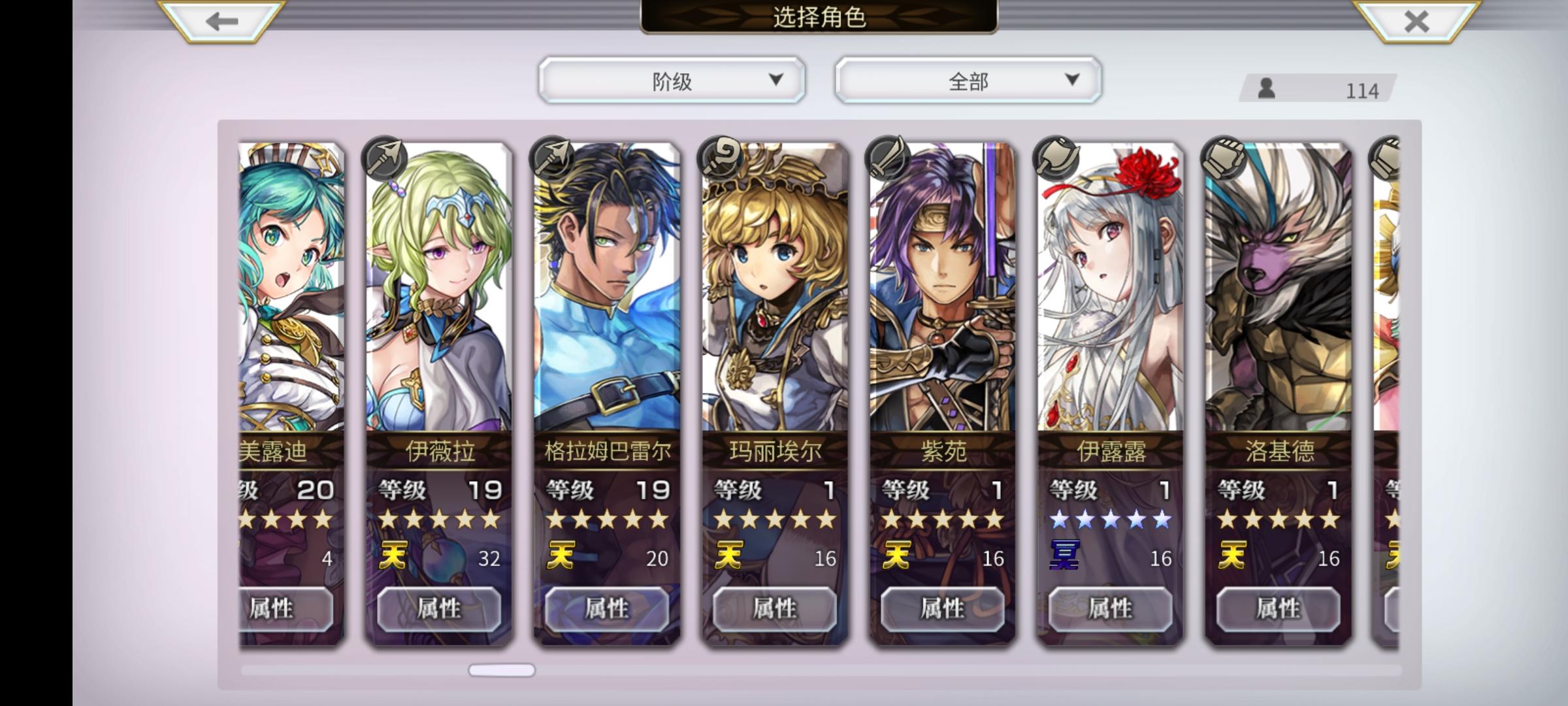Click the bow weapon icon on 格拉姆巴雷尔

tap(552, 158)
